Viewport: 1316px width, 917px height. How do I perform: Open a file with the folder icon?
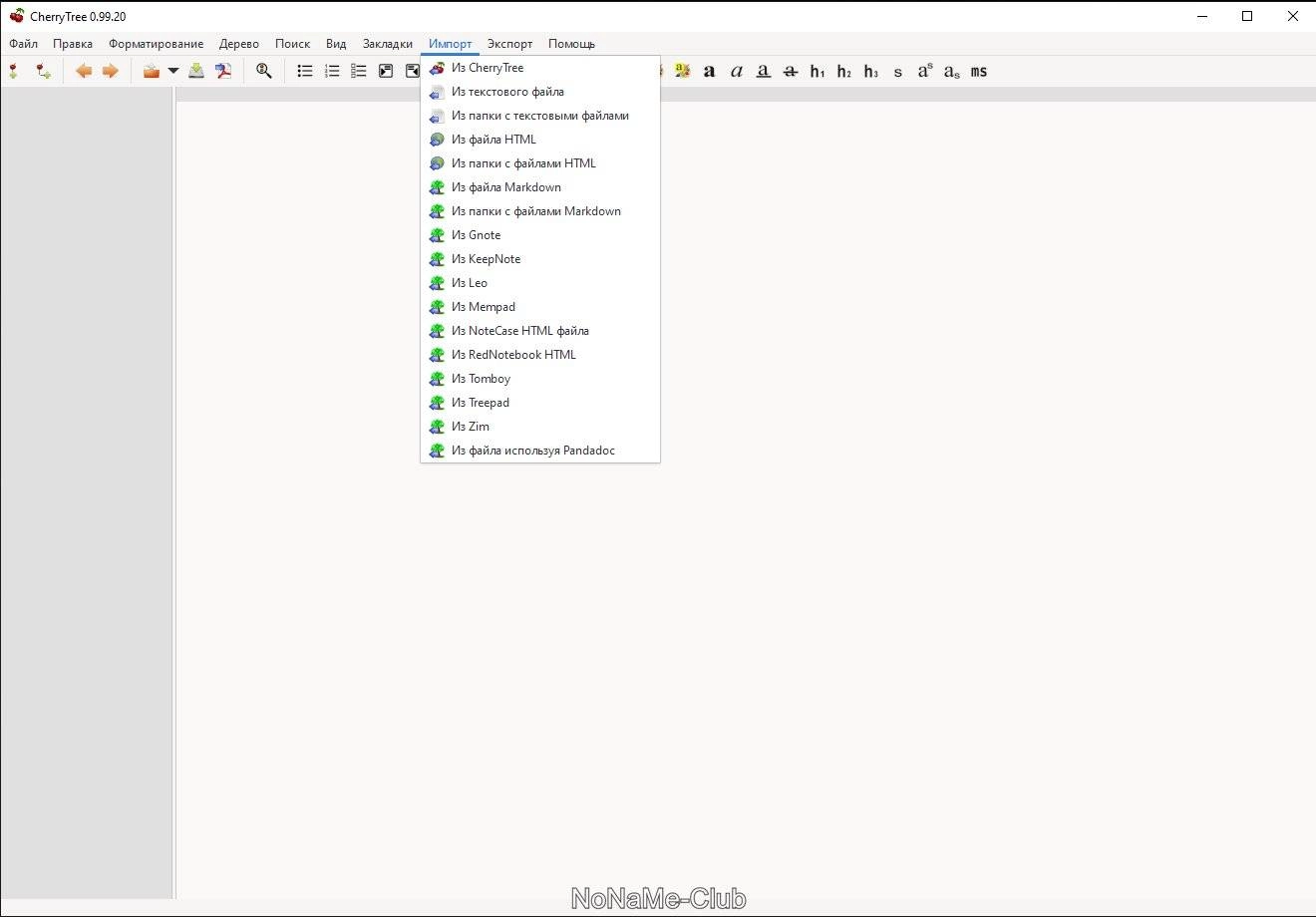tap(152, 71)
